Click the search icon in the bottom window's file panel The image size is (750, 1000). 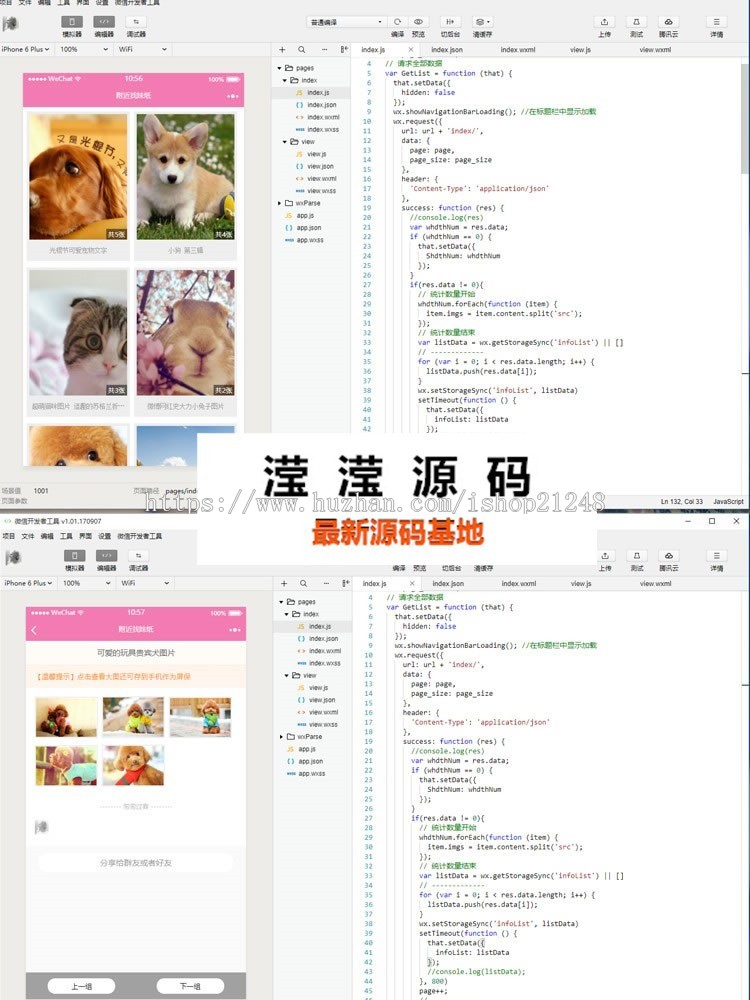point(304,583)
